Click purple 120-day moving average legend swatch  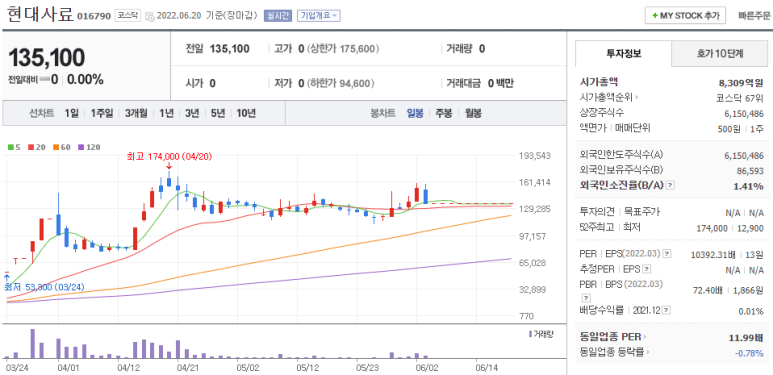(x=81, y=147)
